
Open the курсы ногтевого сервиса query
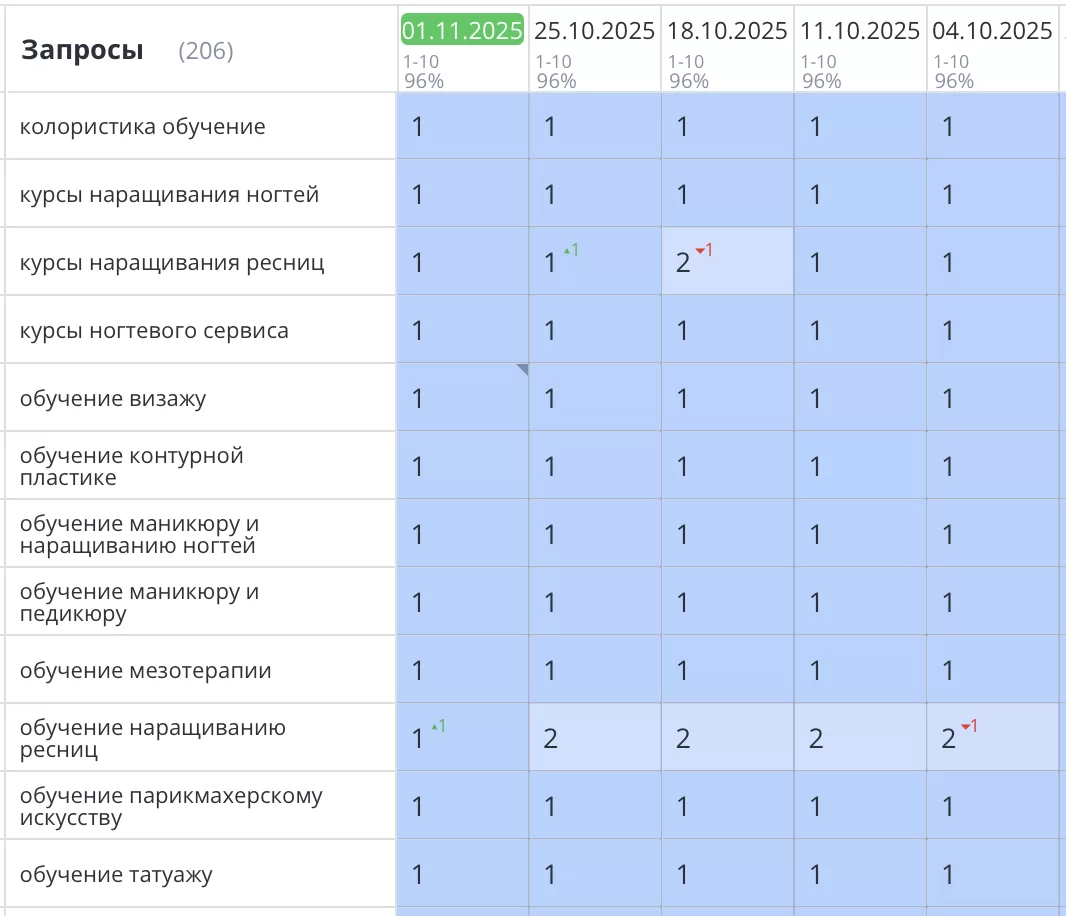tap(154, 331)
